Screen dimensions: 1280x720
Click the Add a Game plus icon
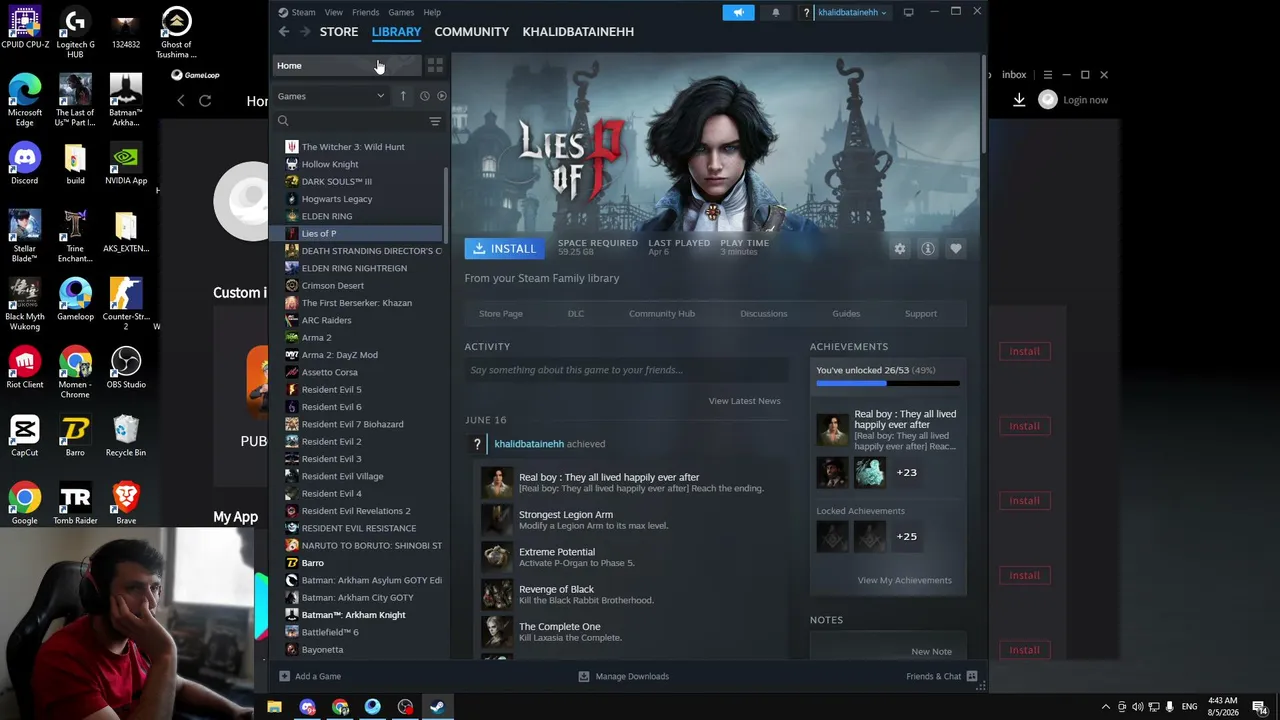click(285, 676)
